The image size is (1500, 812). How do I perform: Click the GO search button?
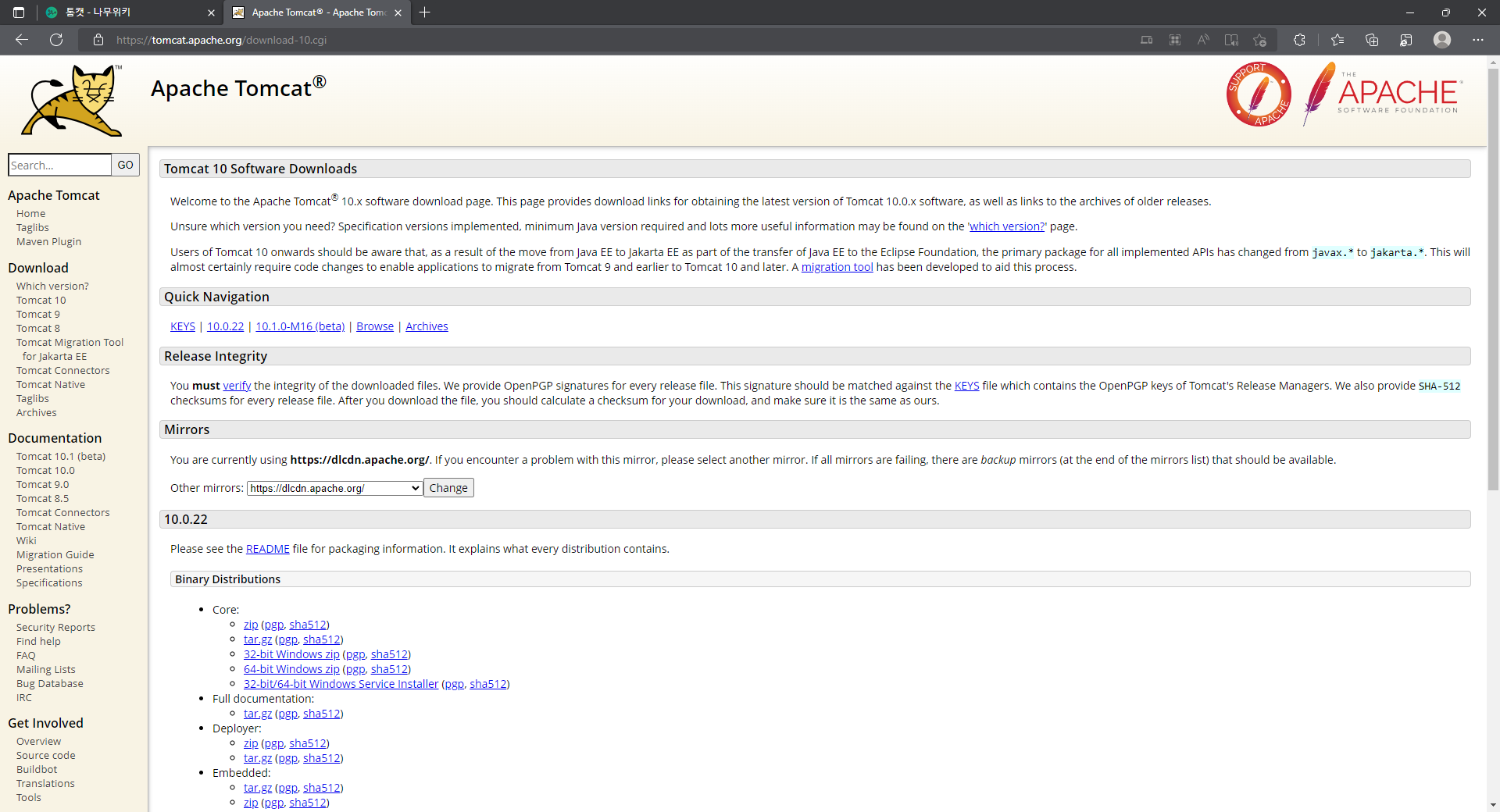coord(126,165)
